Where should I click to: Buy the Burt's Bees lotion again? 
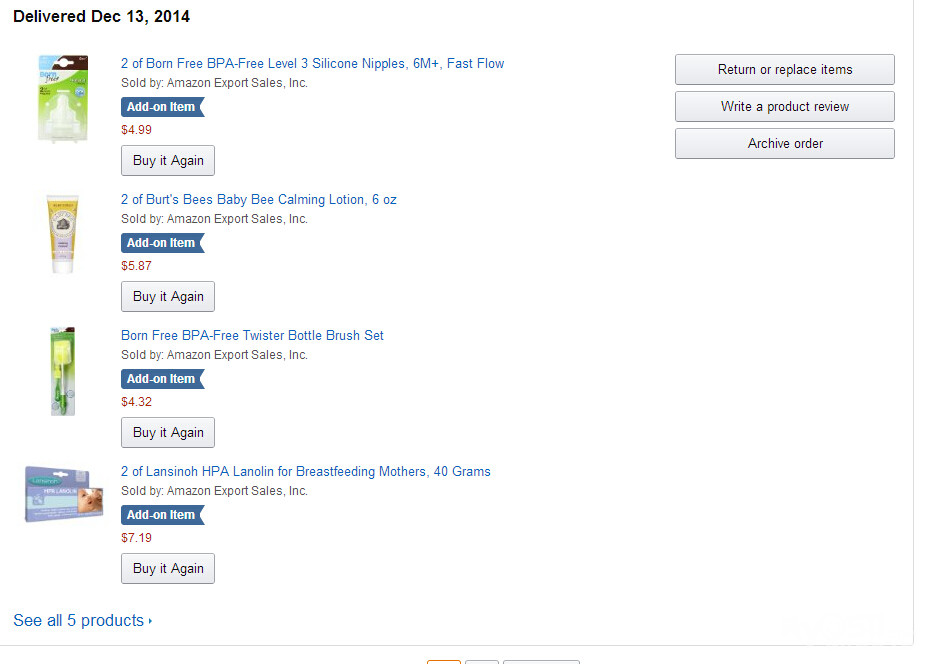pyautogui.click(x=168, y=297)
